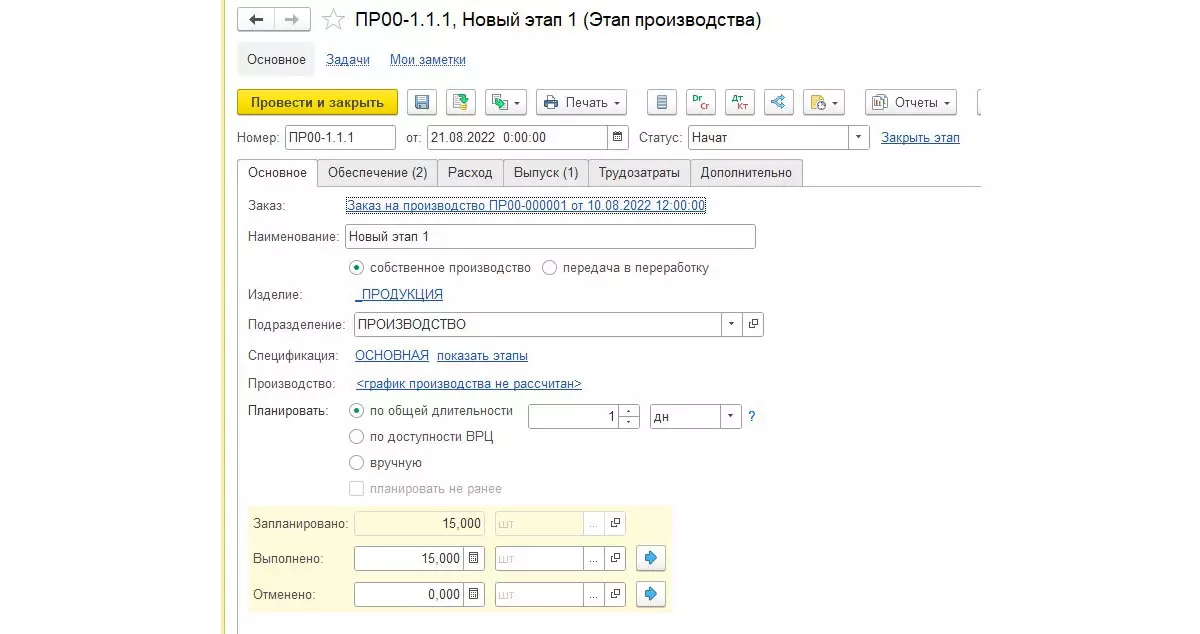Open the Выполнено unit open icon
1200x634 pixels.
click(x=616, y=558)
